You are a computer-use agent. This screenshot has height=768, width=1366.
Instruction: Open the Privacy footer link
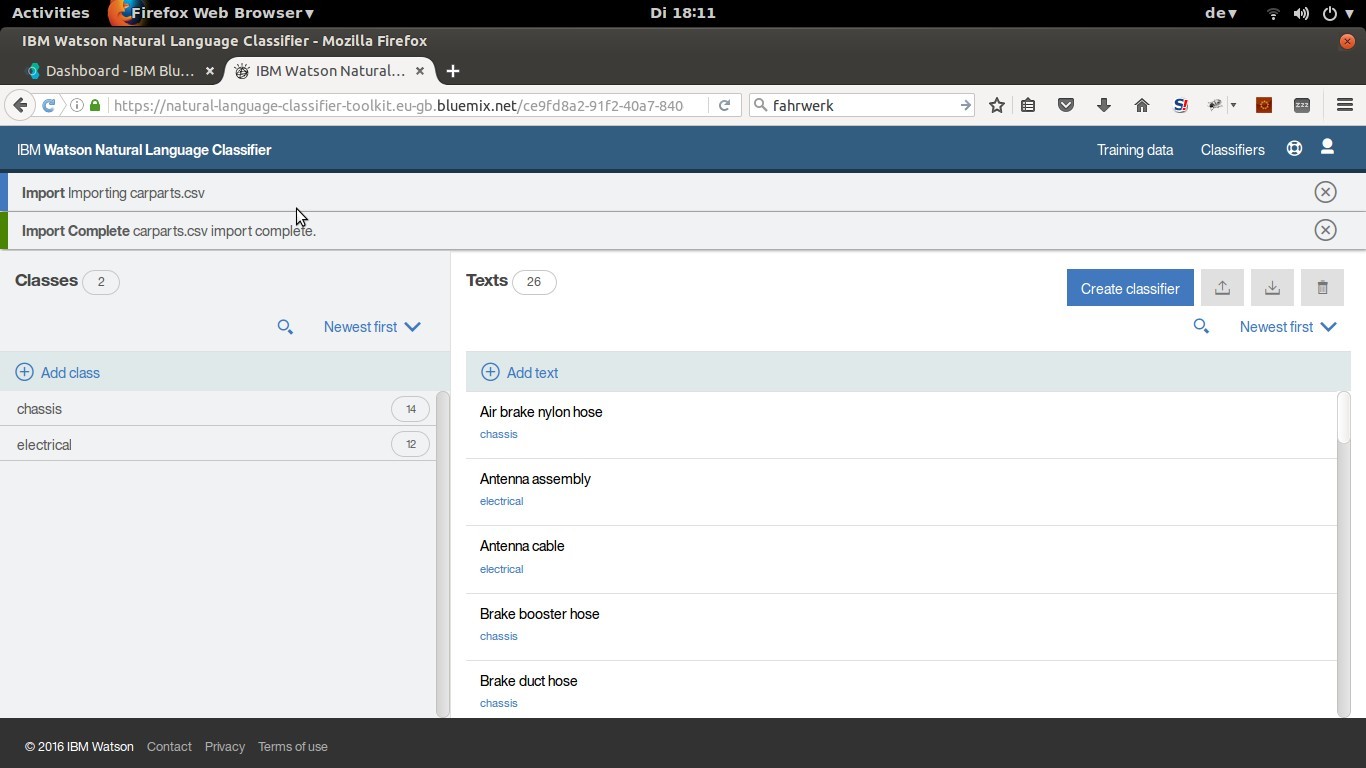pyautogui.click(x=225, y=746)
